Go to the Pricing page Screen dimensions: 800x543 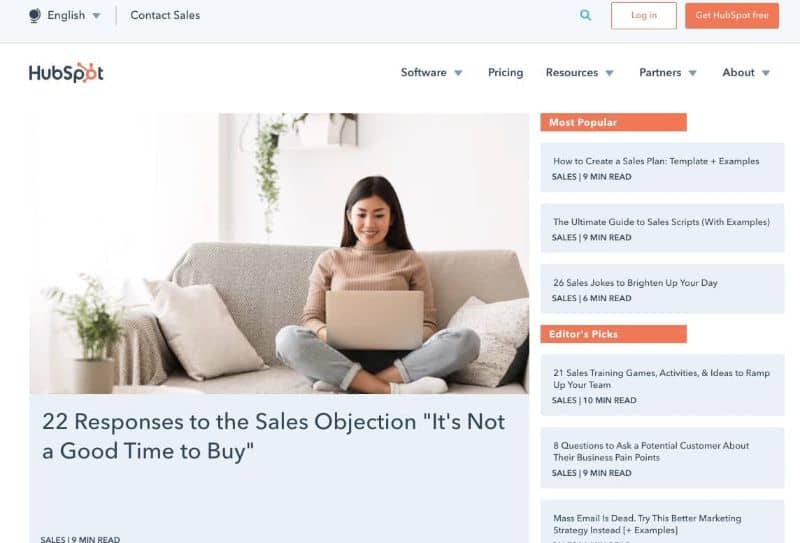point(505,72)
